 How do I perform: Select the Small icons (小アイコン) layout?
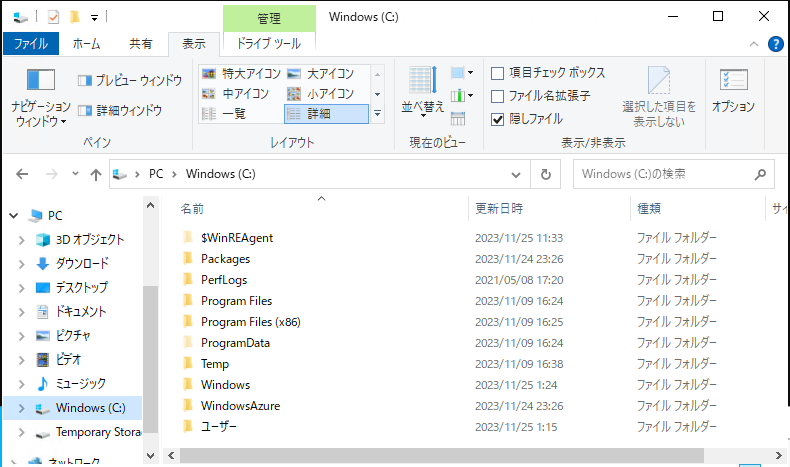pyautogui.click(x=320, y=94)
